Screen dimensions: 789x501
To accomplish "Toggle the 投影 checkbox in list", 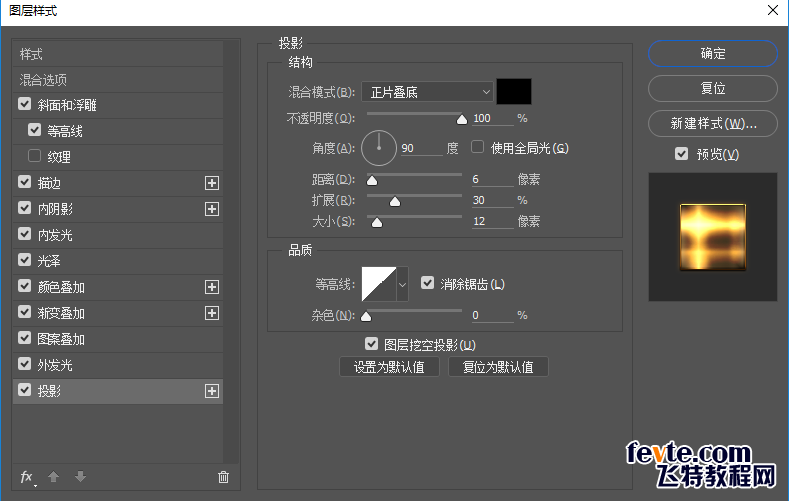I will tap(25, 390).
